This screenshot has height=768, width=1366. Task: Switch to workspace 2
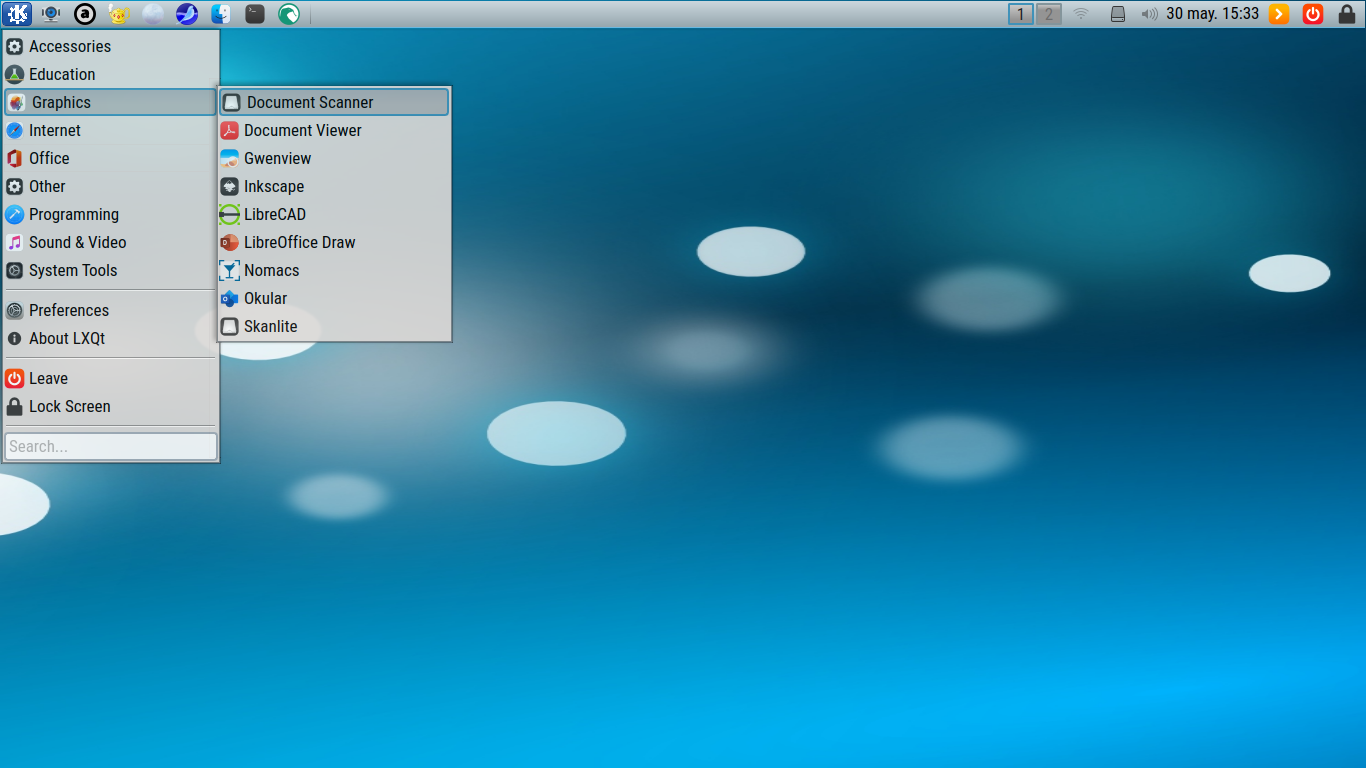click(x=1049, y=14)
